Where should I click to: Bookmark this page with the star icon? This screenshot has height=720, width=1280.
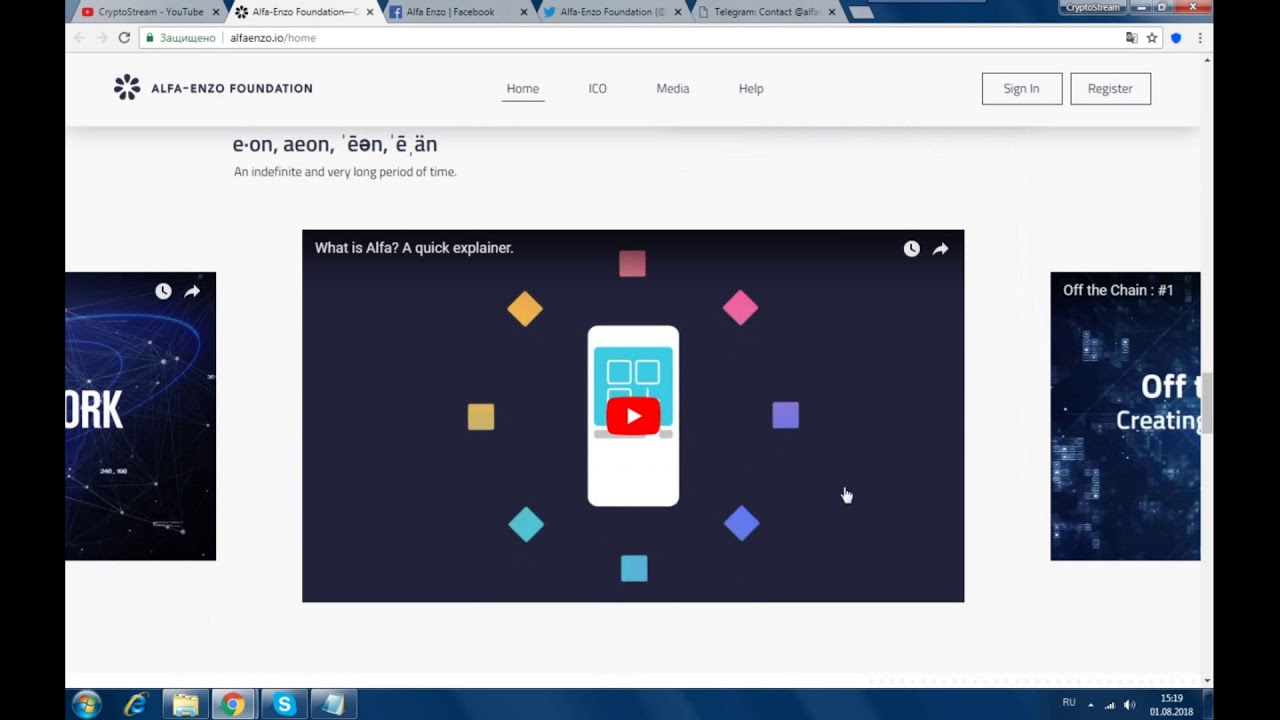1152,38
